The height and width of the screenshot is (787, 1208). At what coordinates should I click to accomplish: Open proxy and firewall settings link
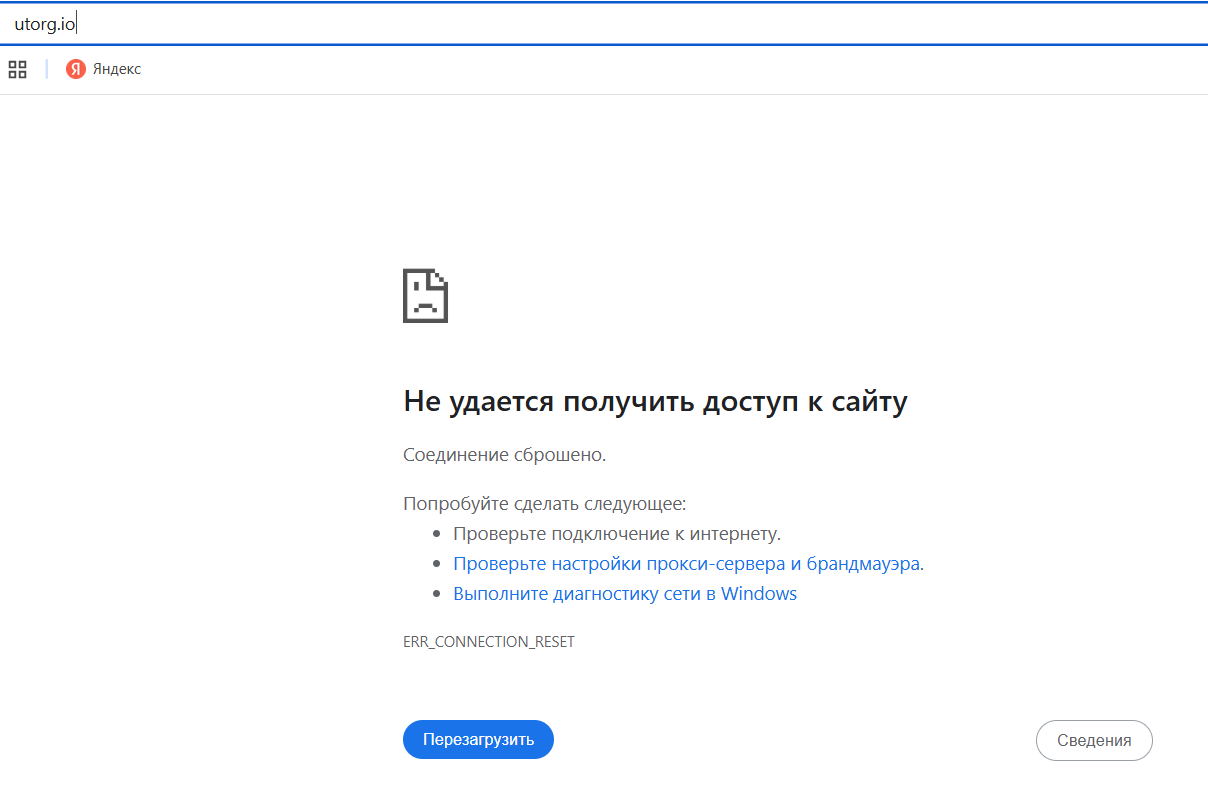pyautogui.click(x=689, y=563)
